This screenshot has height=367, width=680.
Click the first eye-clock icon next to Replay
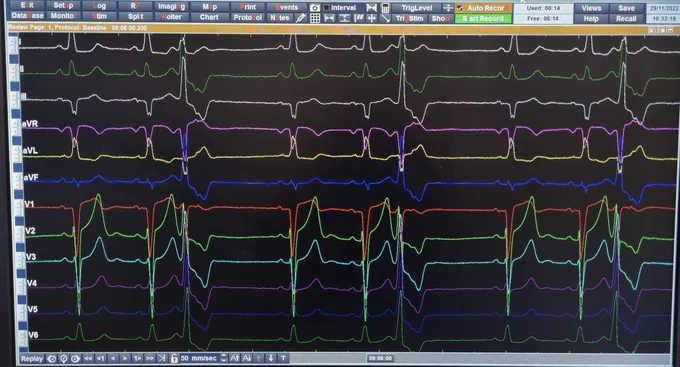pos(52,359)
